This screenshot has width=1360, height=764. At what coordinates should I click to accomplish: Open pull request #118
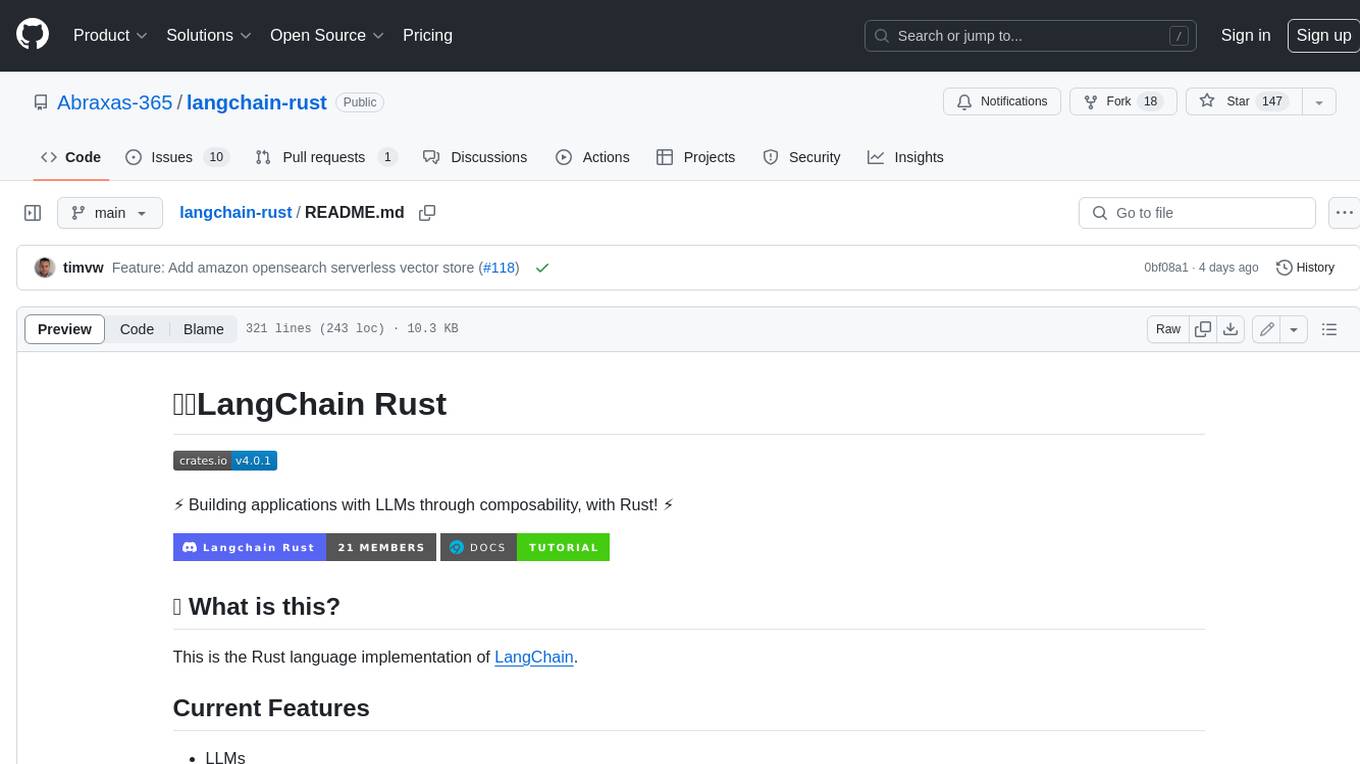click(x=497, y=268)
